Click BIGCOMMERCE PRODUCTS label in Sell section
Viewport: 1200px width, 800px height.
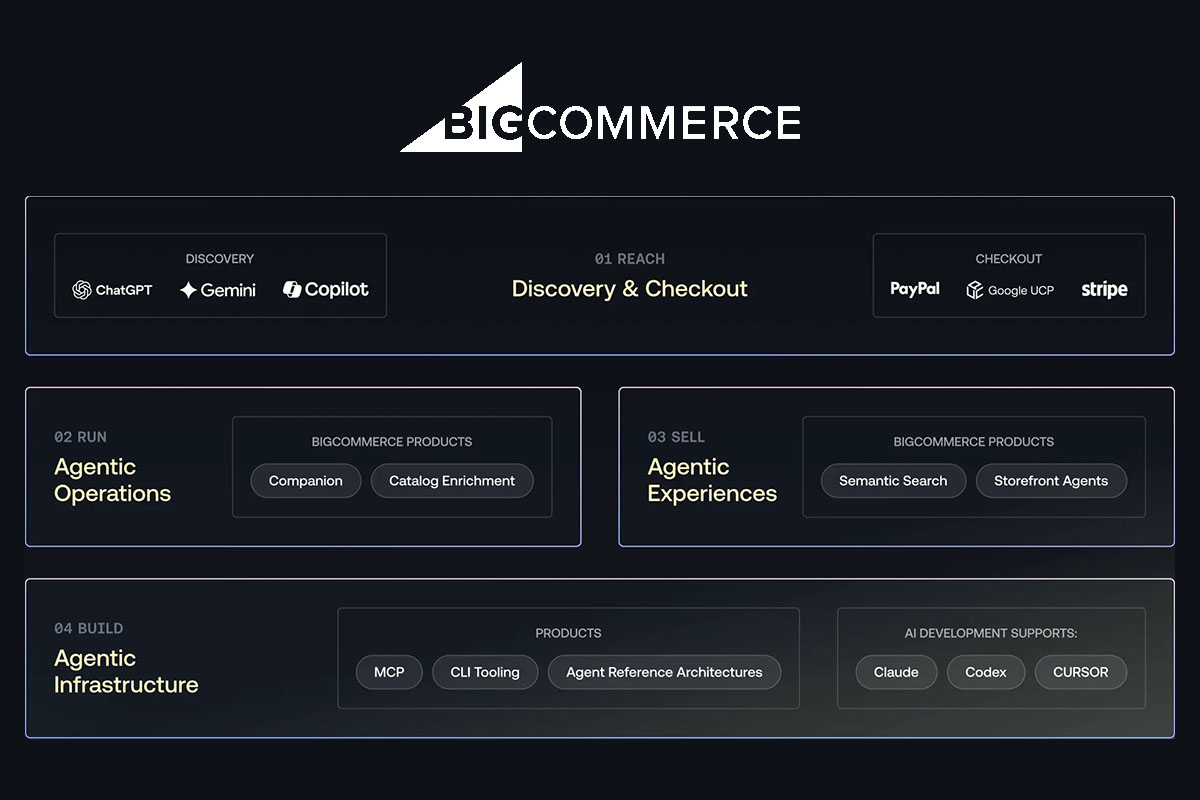(x=974, y=441)
